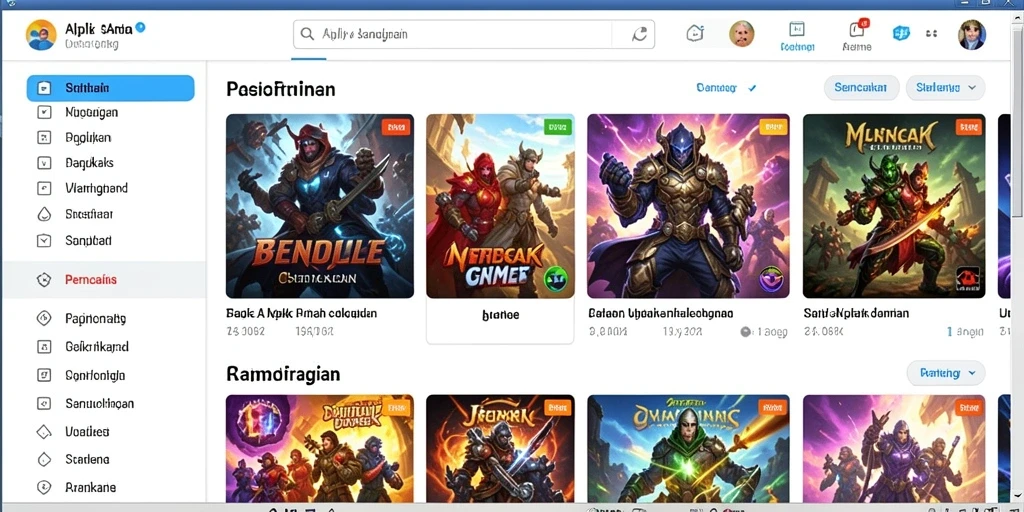Toggle the Oantoeg checkmark filter

(x=726, y=88)
